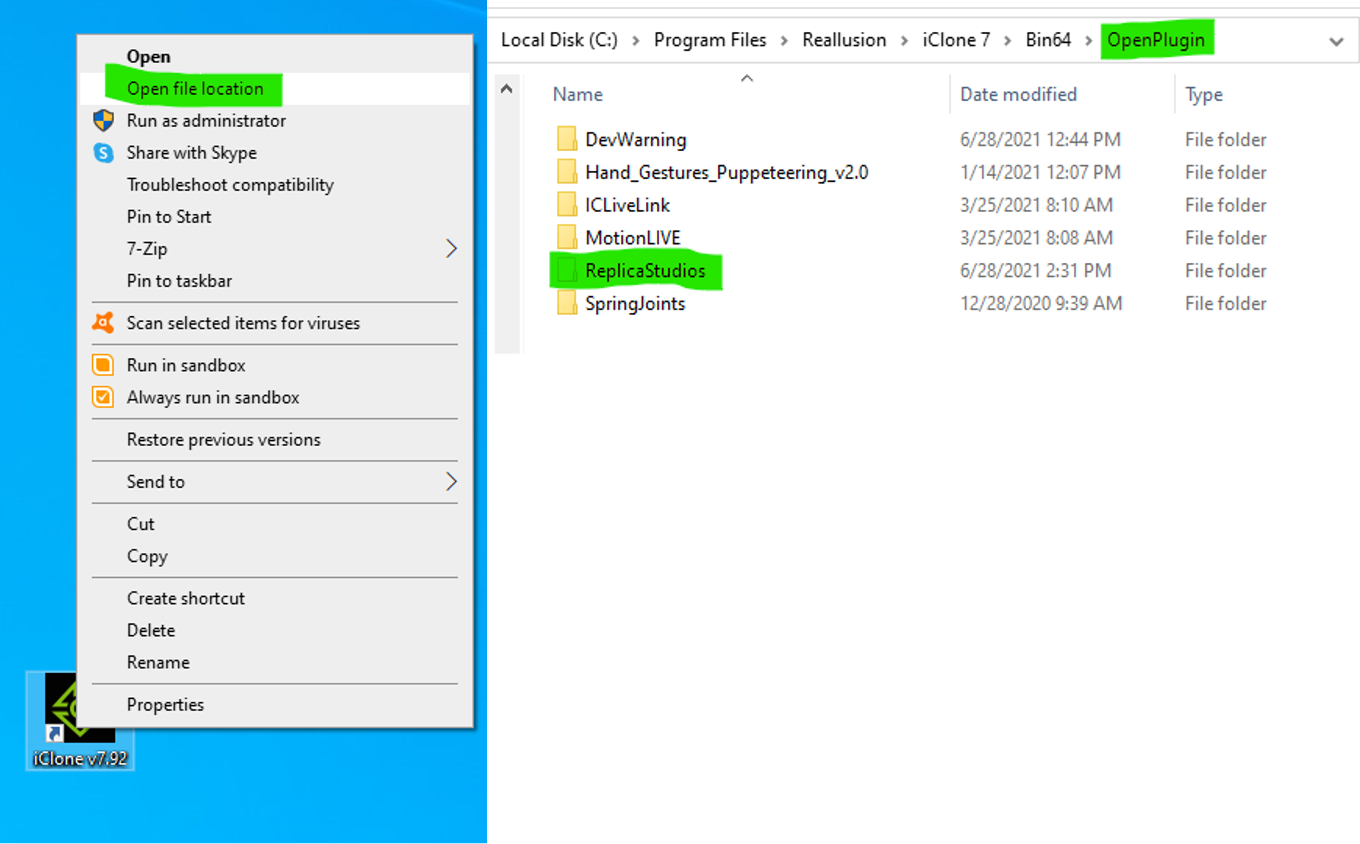The height and width of the screenshot is (844, 1360).
Task: Select the ICLiveLink folder icon
Action: coord(567,205)
